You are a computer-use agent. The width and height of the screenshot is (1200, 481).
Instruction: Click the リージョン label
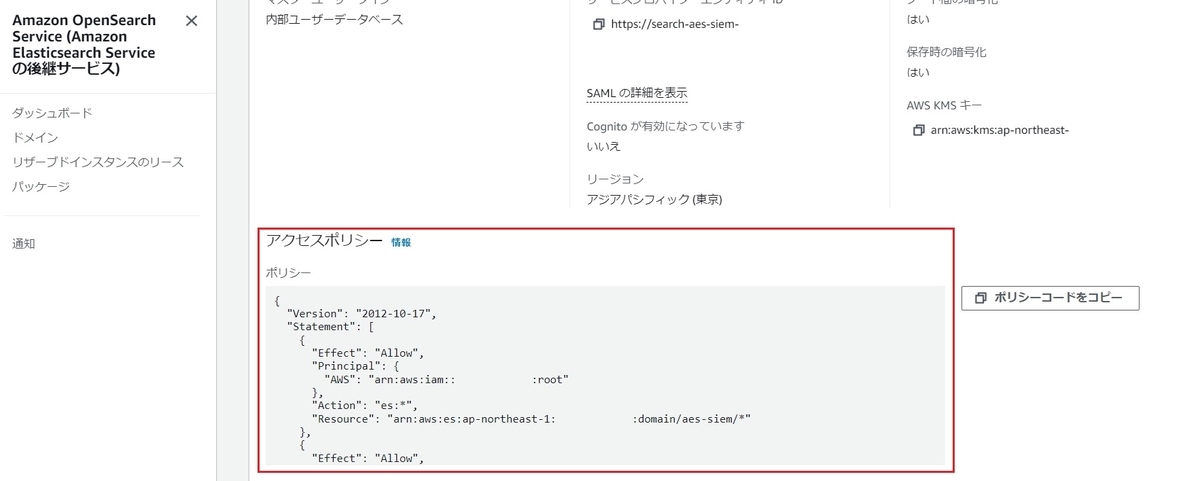coord(615,179)
